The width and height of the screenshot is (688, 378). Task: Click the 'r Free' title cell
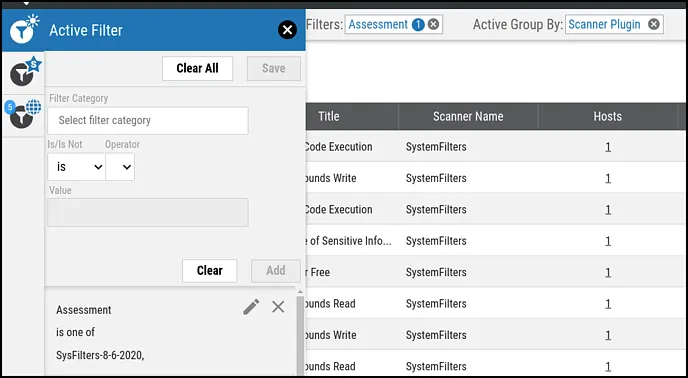pyautogui.click(x=318, y=272)
